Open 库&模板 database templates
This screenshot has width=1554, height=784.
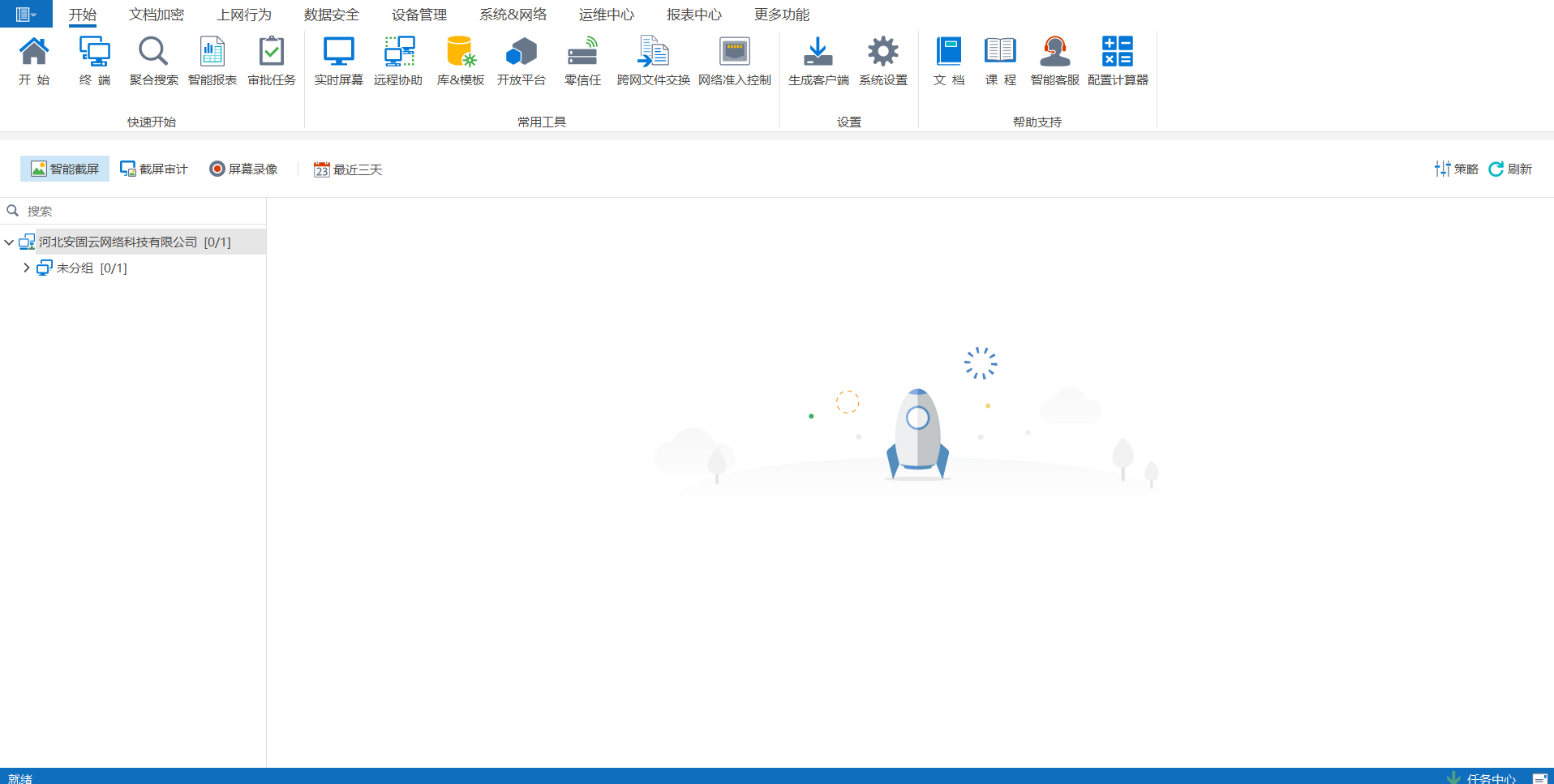460,61
